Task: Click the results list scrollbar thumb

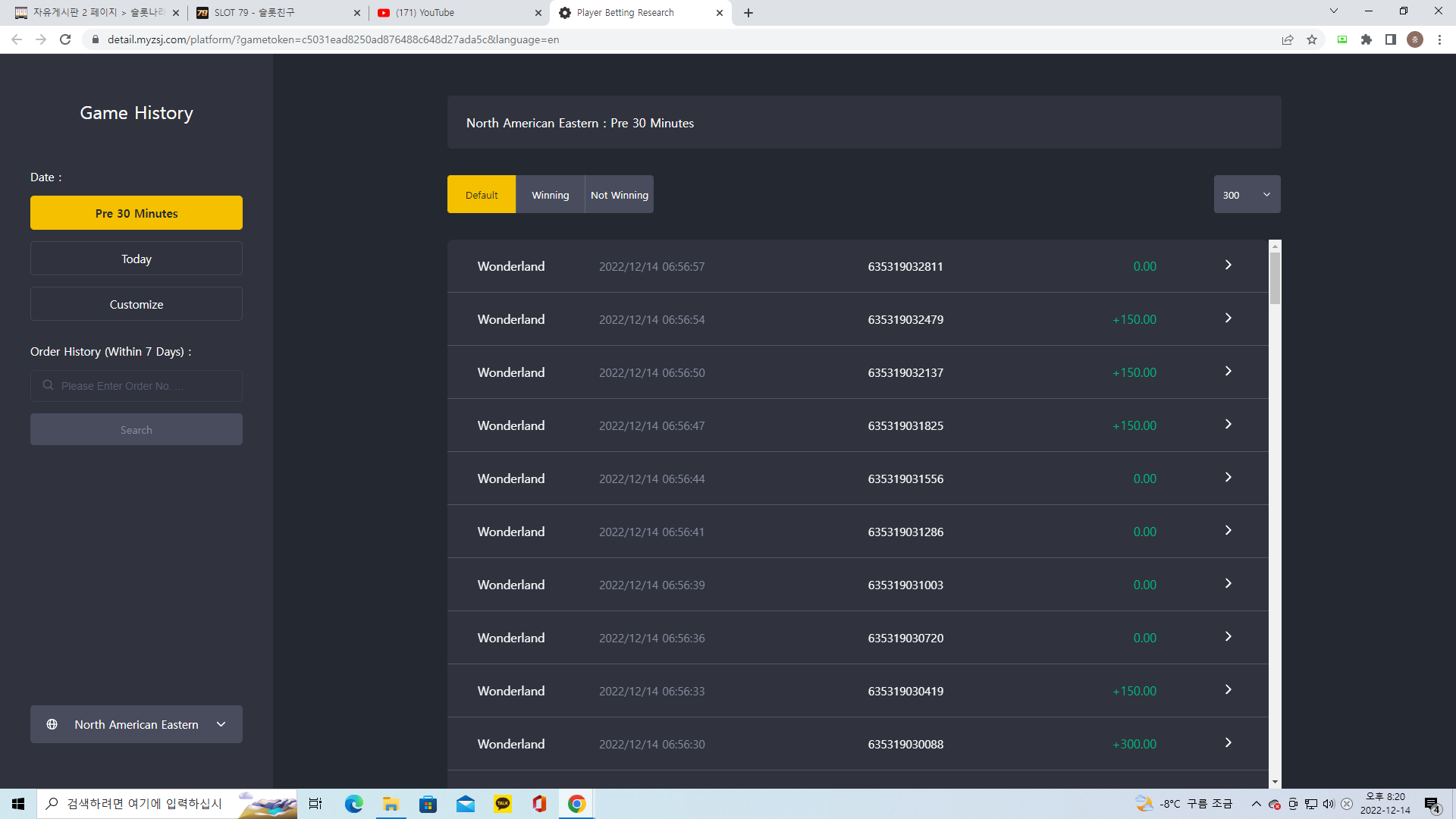Action: [1275, 278]
